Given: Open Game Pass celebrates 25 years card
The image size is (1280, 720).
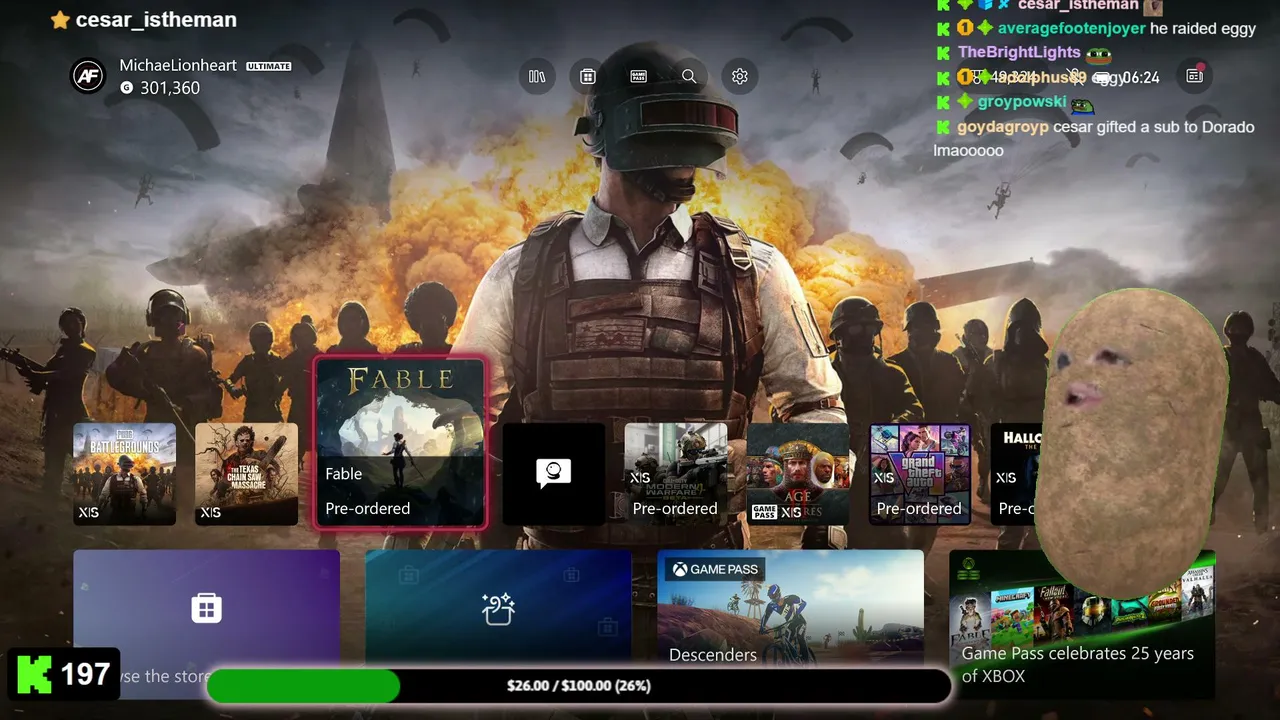Looking at the screenshot, I should (1082, 624).
